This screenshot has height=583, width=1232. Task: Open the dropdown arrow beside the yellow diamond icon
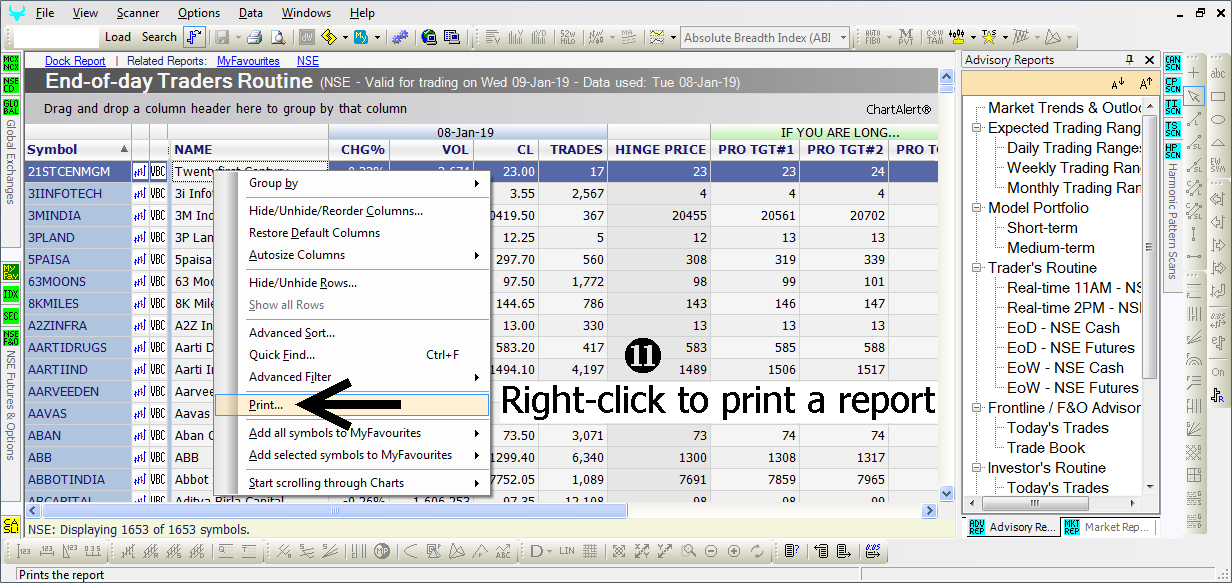click(344, 37)
